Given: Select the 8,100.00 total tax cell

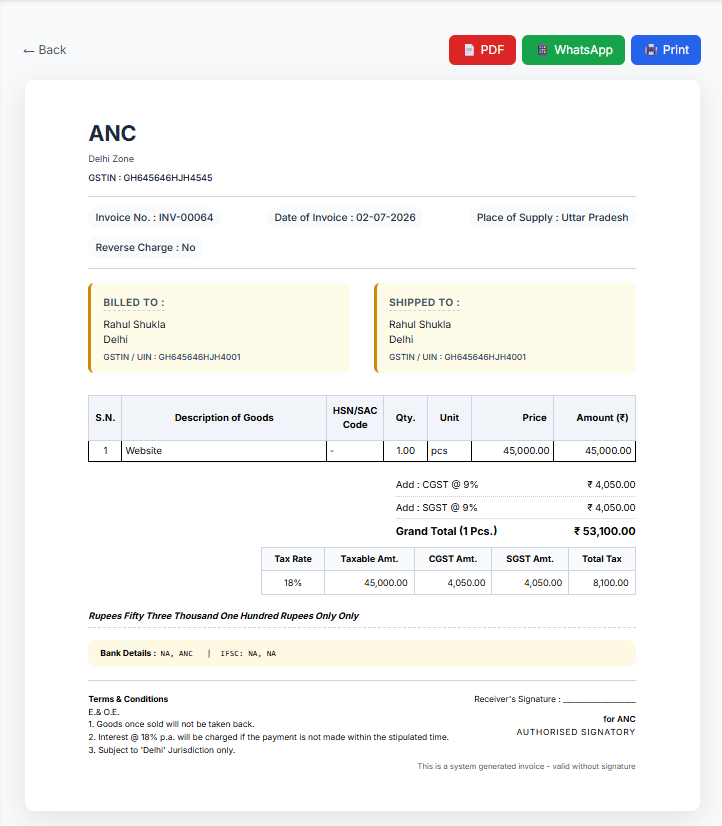Looking at the screenshot, I should point(602,583).
